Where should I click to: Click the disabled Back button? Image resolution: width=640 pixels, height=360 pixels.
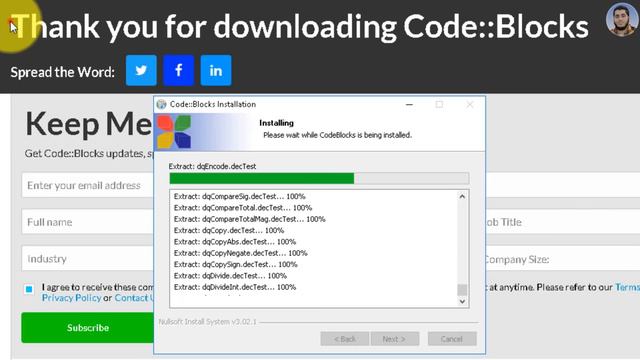pos(345,339)
